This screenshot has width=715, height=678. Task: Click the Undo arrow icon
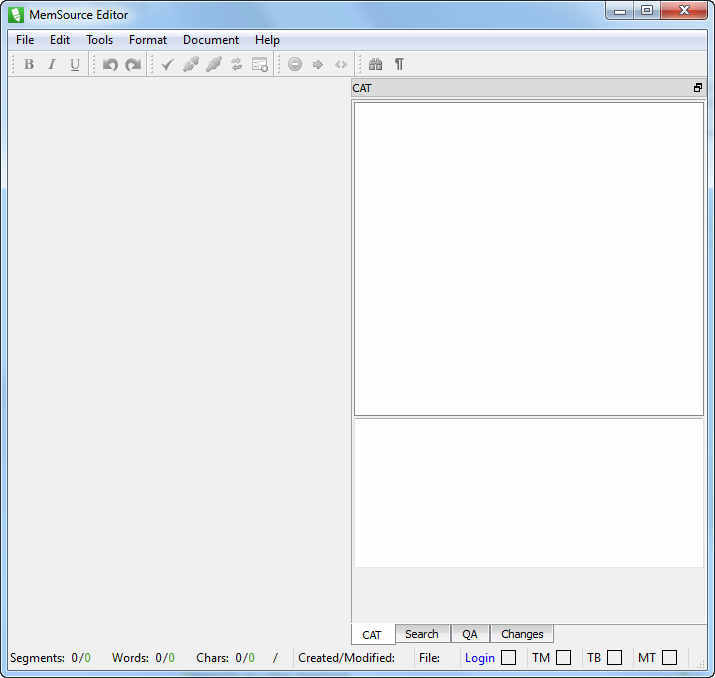click(x=110, y=64)
